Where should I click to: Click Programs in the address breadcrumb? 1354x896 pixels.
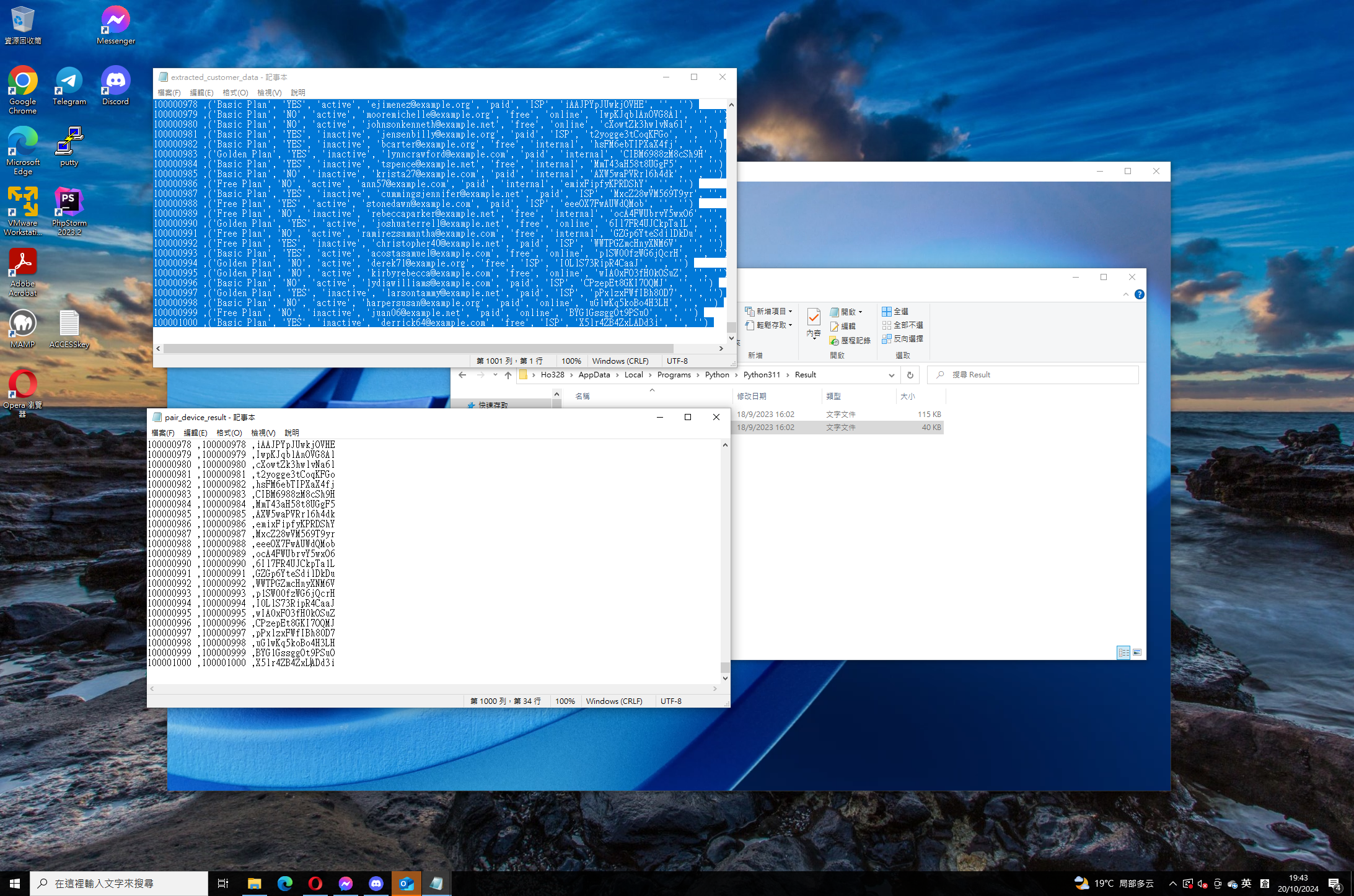coord(674,375)
